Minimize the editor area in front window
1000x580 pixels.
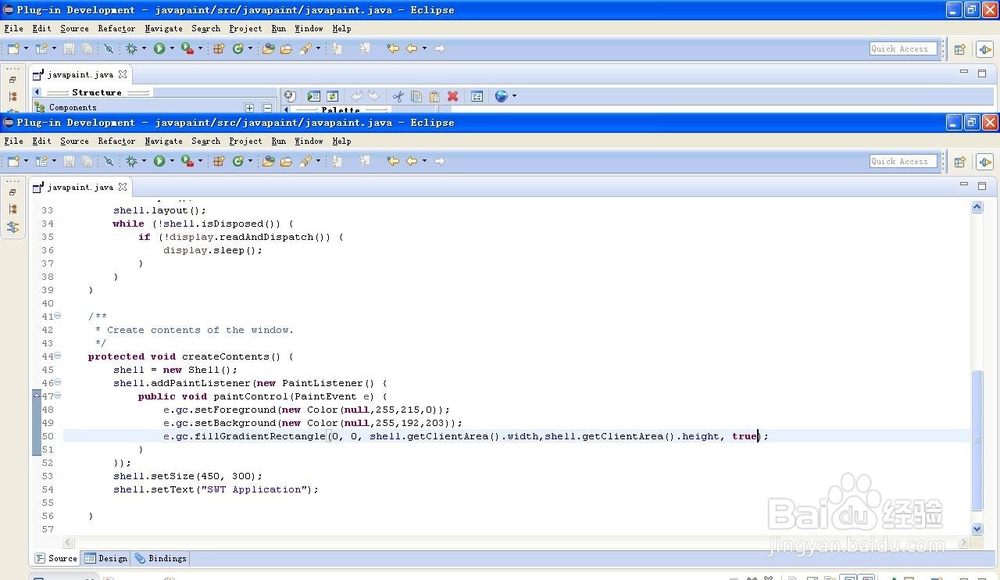964,185
